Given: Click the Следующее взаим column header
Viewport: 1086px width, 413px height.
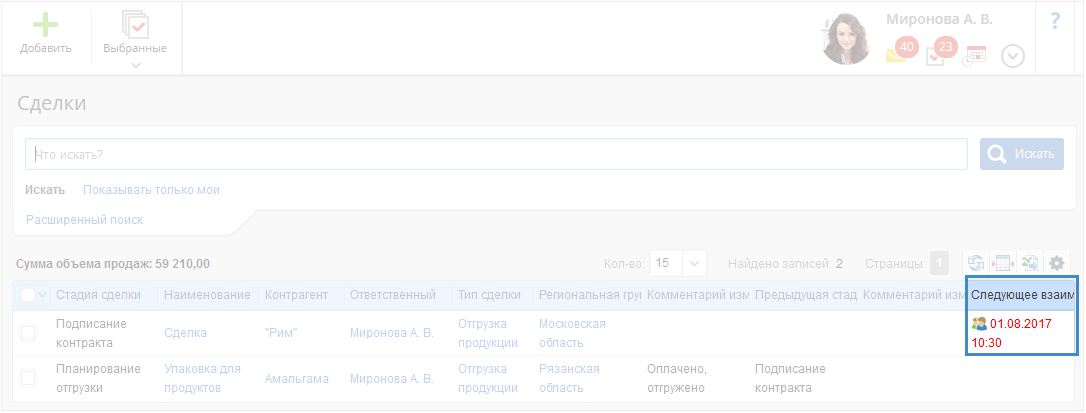Looking at the screenshot, I should tap(1022, 295).
